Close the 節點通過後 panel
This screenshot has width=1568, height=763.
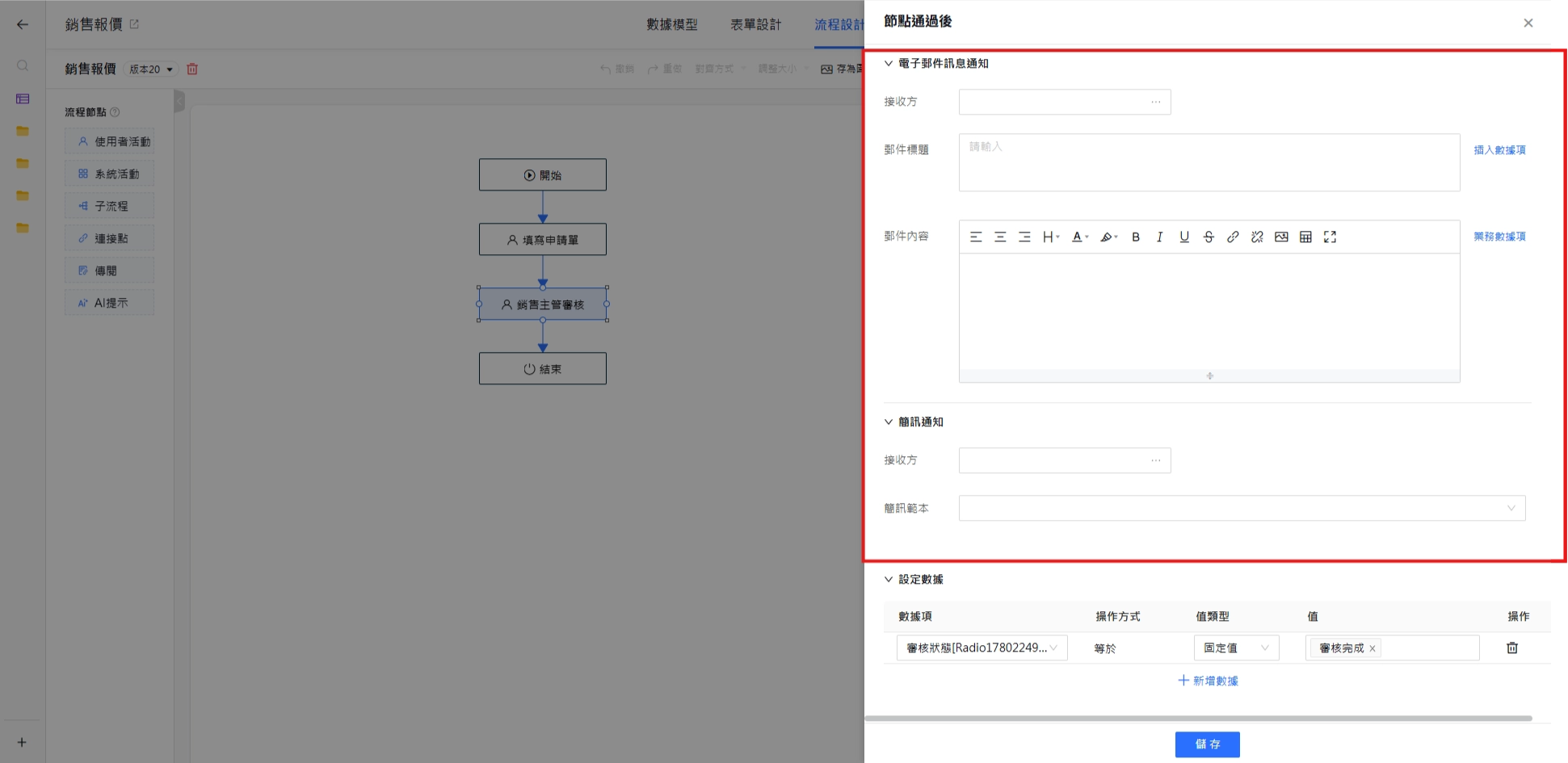pyautogui.click(x=1528, y=23)
